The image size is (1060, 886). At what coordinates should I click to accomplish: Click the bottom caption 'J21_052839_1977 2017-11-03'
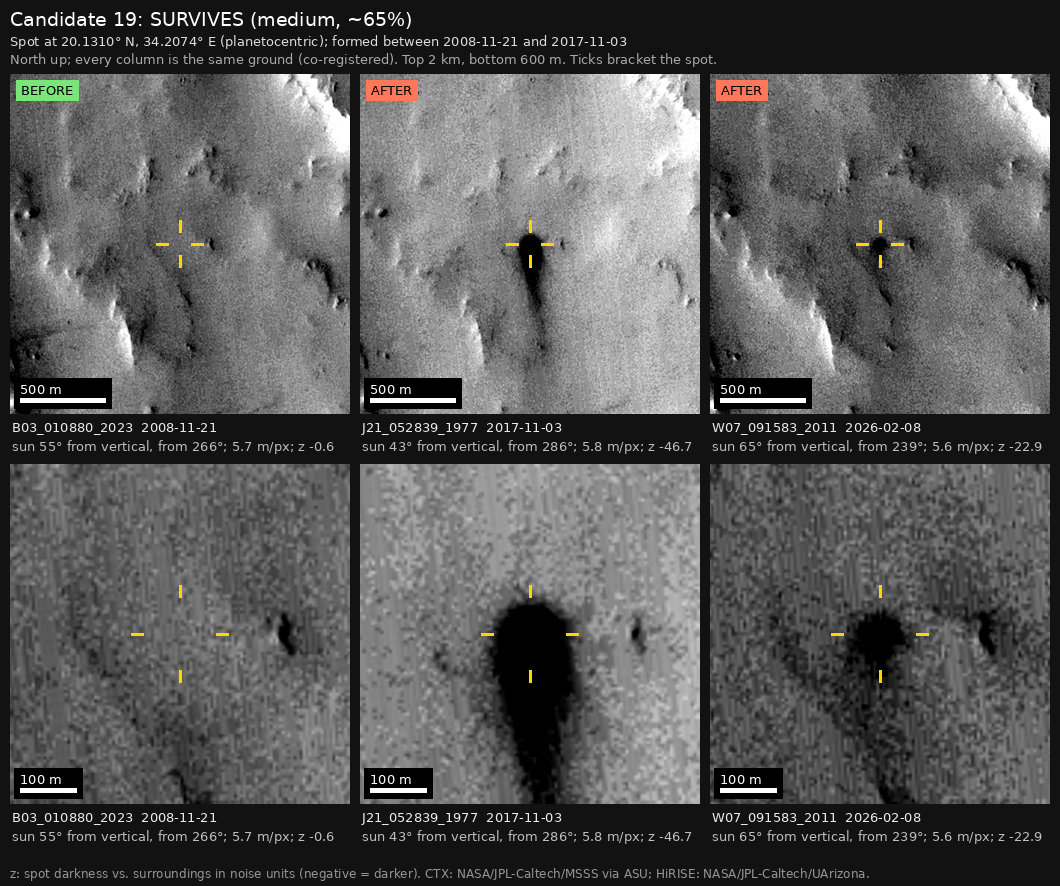point(462,818)
